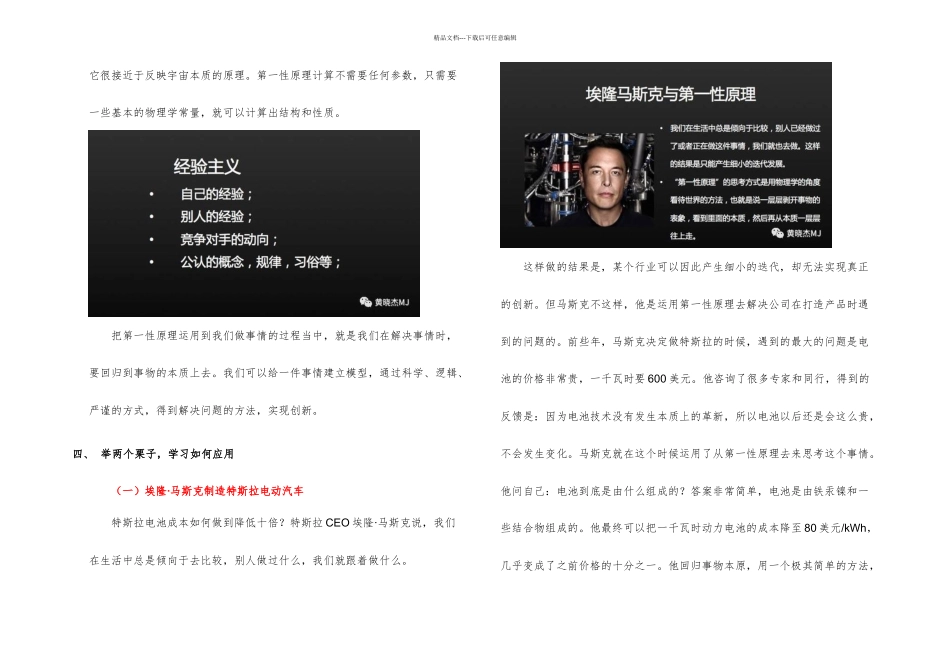Image resolution: width=950 pixels, height=672 pixels.
Task: Click the line starting 这样做的结果是，某个行业
Action: 696,267
